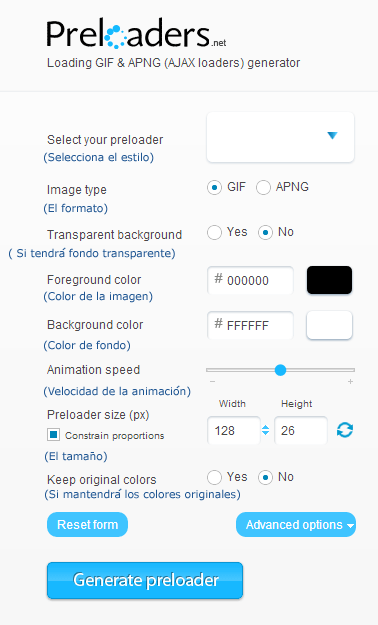Click the Reset form button
This screenshot has height=625, width=378.
point(87,525)
